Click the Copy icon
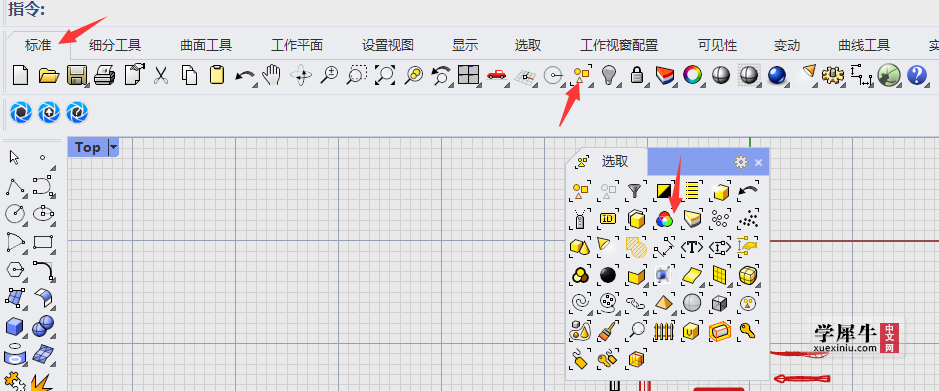The width and height of the screenshot is (939, 391). point(189,75)
